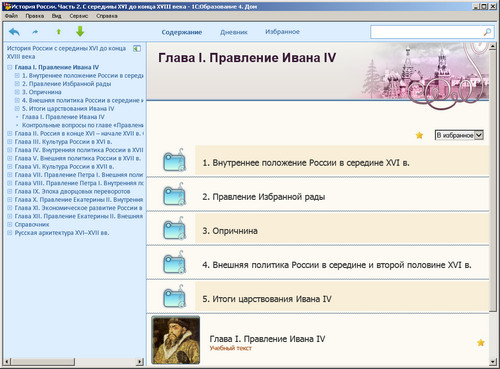Click the Ivan IV portrait thumbnail

(176, 340)
